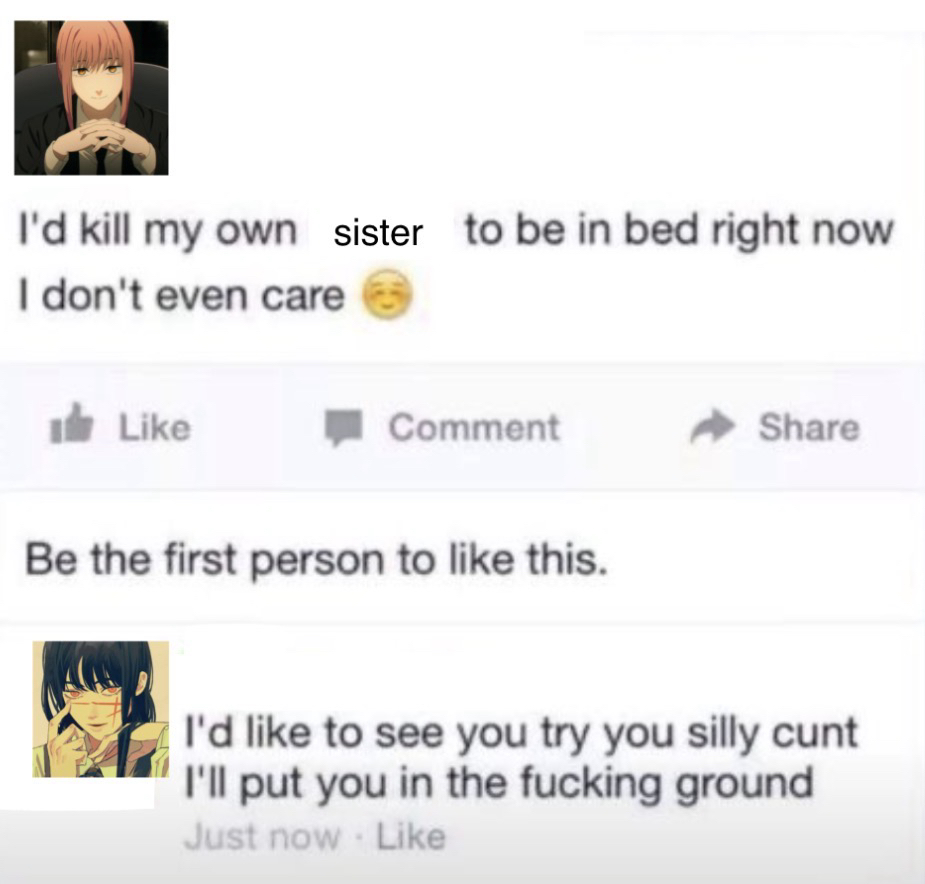Image resolution: width=925 pixels, height=884 pixels.
Task: Click 'to be in bed right now' text
Action: tap(679, 231)
